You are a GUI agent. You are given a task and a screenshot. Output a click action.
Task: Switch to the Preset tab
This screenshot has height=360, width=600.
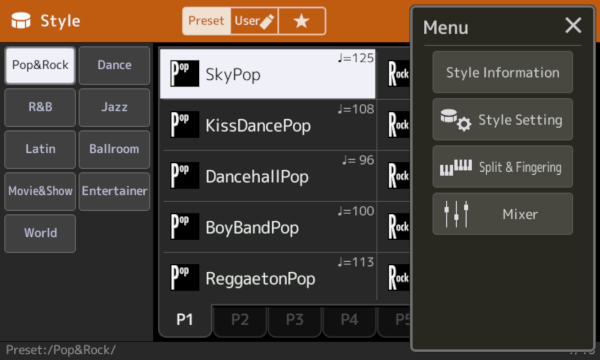(206, 21)
